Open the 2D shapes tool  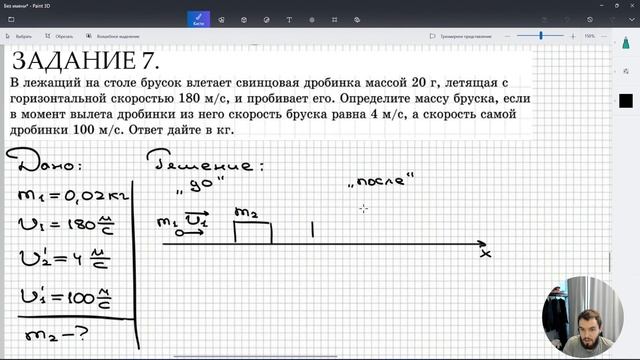click(x=221, y=20)
